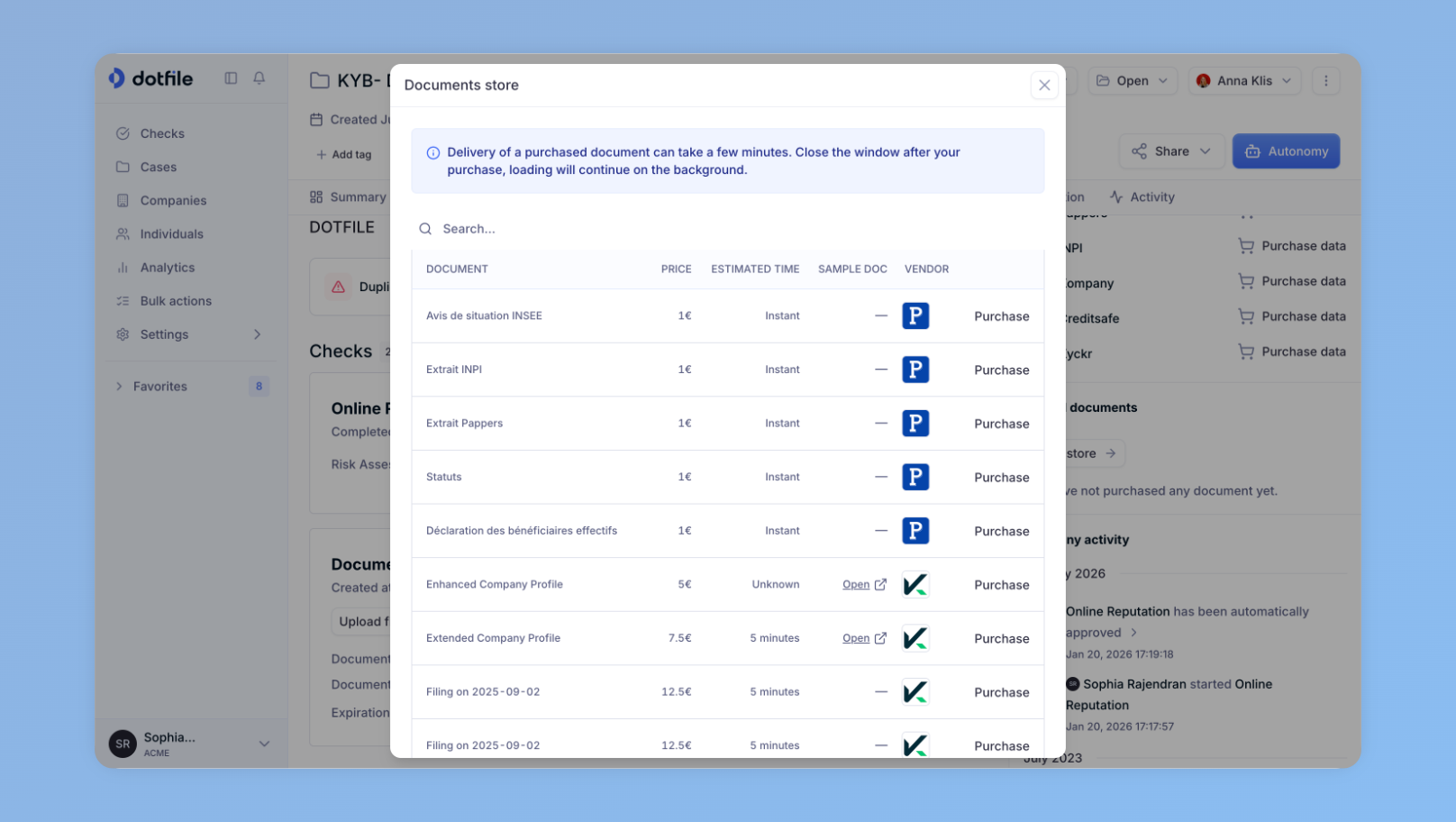
Task: Open sample doc for Extended Company Profile
Action: pos(864,638)
